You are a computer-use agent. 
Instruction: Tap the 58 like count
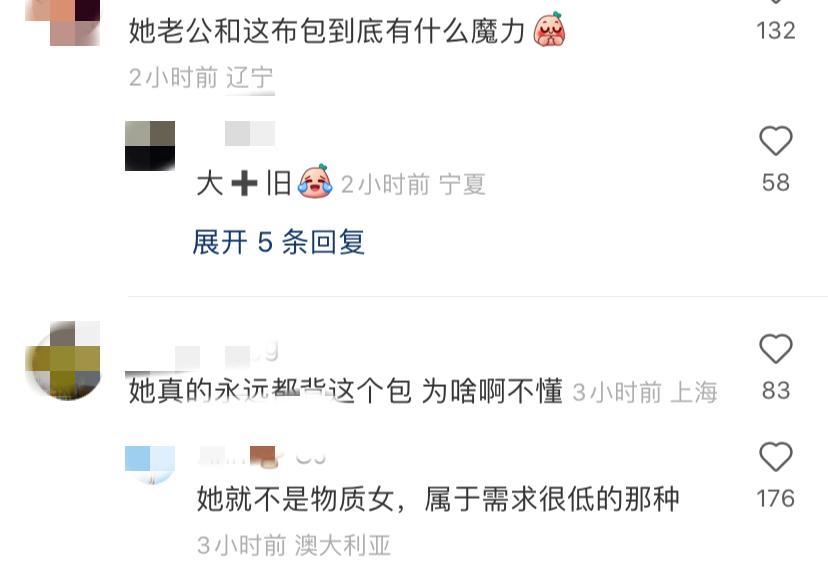(x=776, y=183)
